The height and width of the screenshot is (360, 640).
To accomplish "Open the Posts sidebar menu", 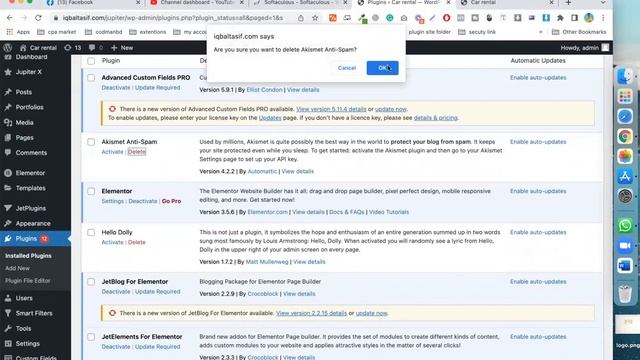I will click(24, 92).
